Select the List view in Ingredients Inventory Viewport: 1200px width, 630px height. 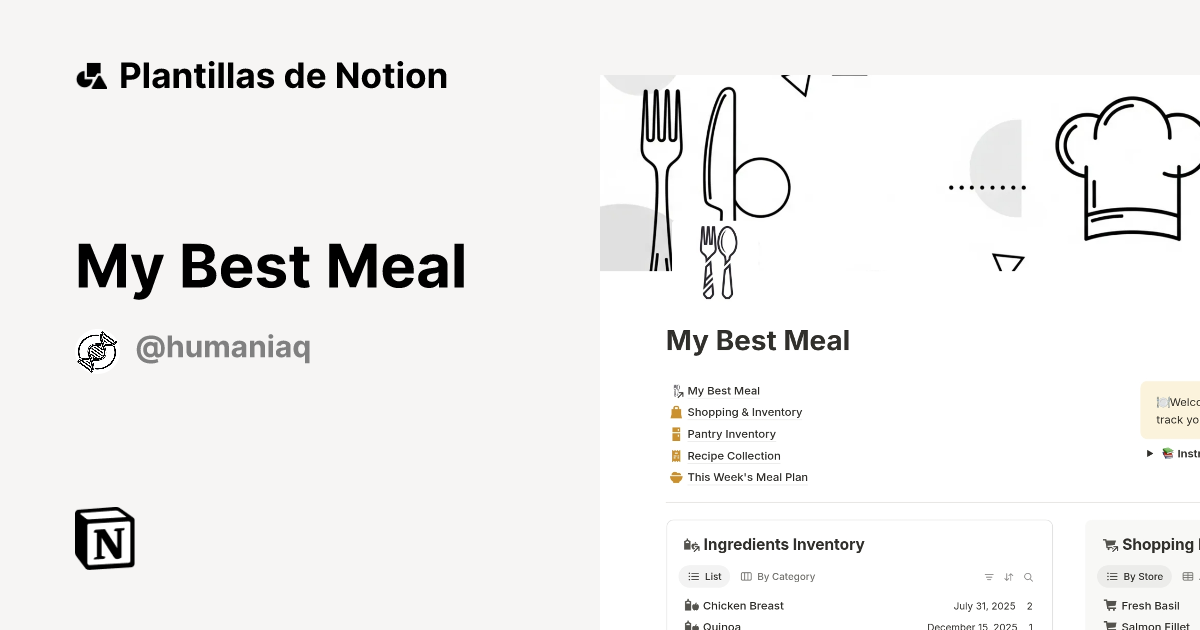(x=704, y=576)
